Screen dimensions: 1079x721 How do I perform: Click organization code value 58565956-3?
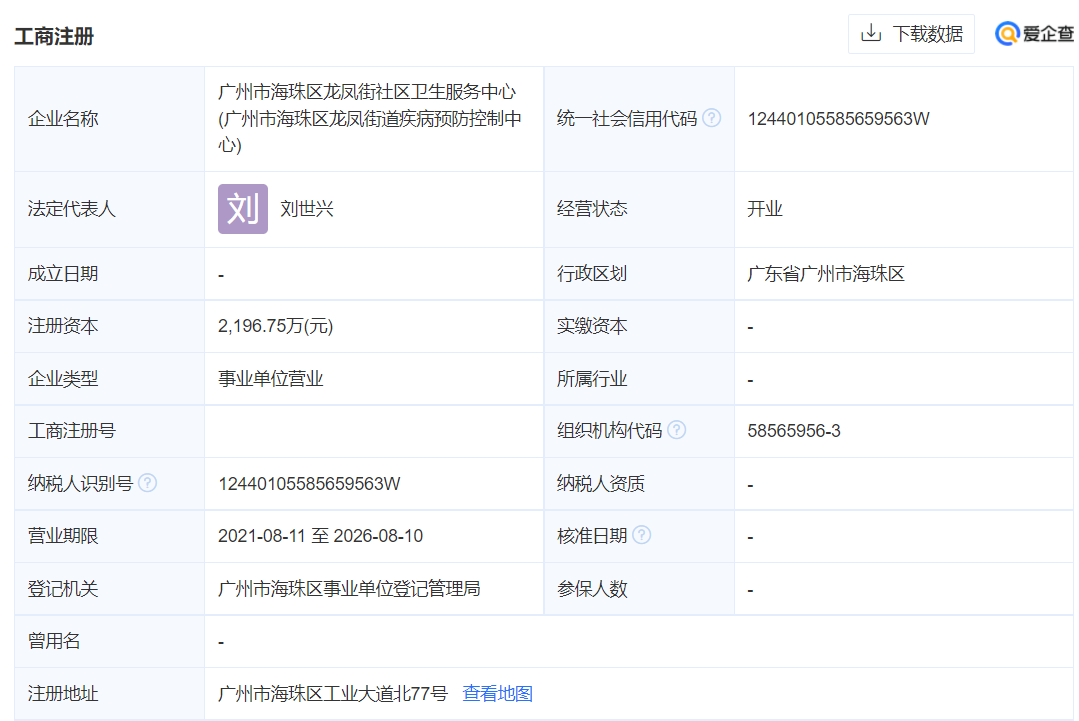793,431
